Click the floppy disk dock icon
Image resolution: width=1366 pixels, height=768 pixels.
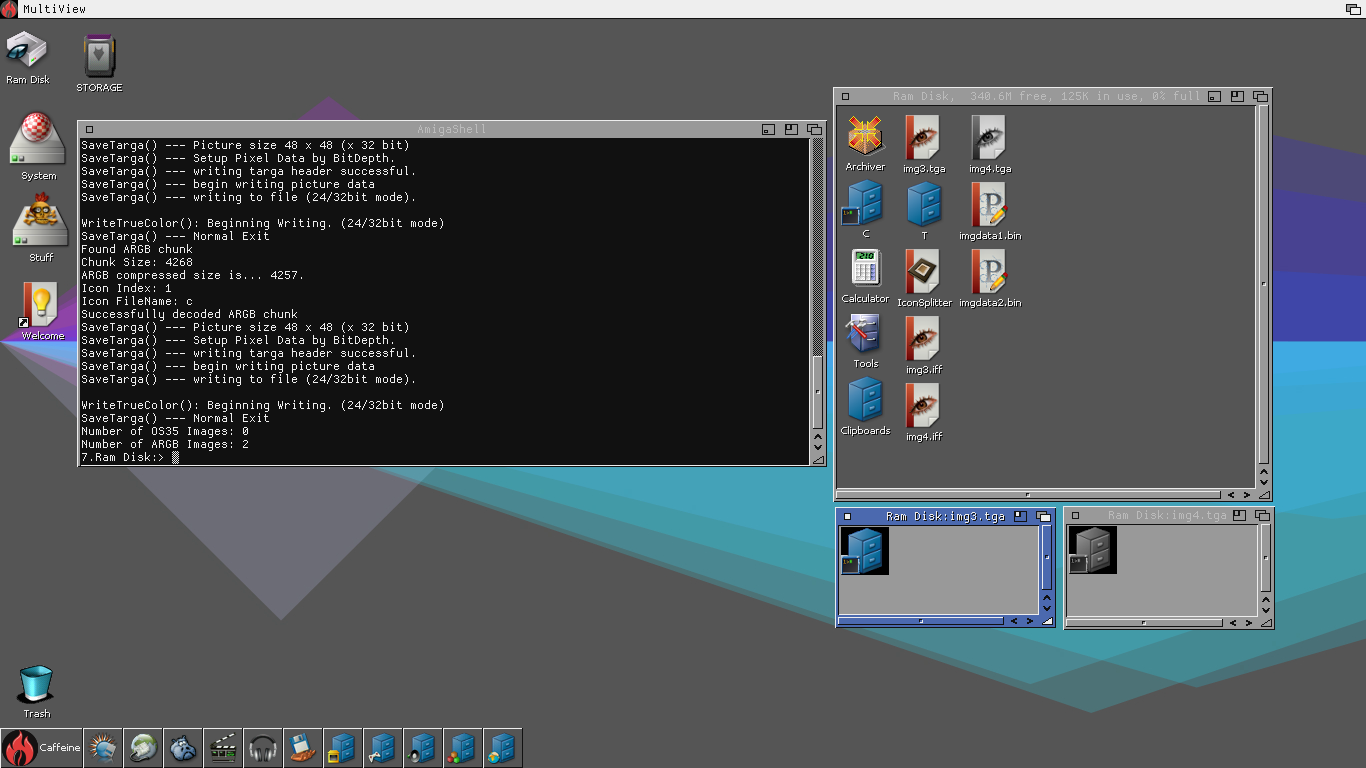point(303,748)
